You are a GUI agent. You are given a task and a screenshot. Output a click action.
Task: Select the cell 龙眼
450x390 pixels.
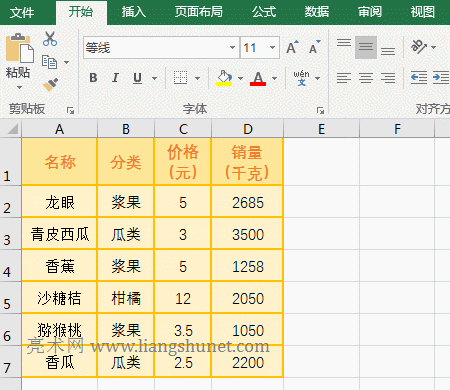pyautogui.click(x=59, y=202)
